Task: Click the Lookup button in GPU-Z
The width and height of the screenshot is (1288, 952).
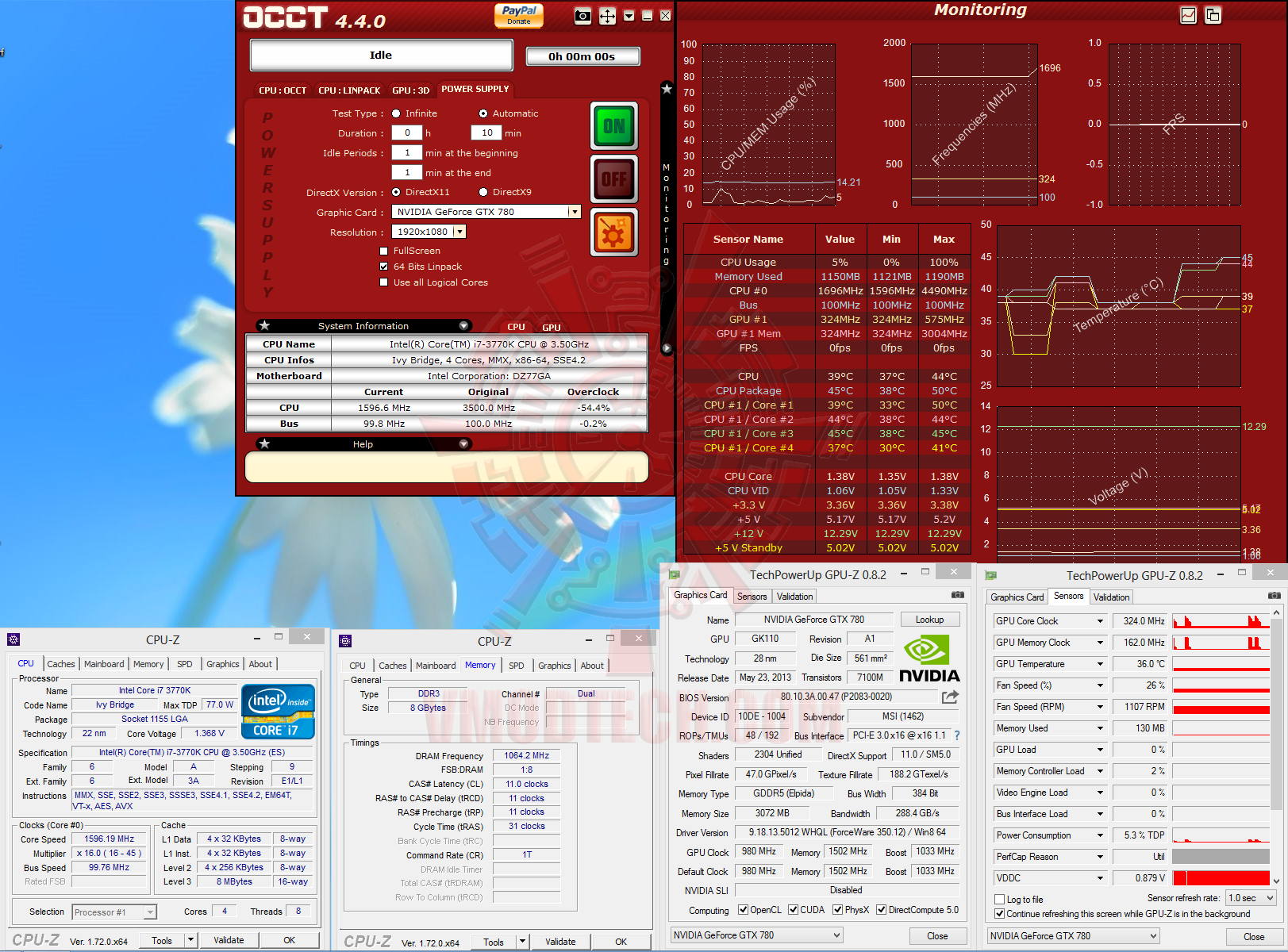Action: click(929, 620)
